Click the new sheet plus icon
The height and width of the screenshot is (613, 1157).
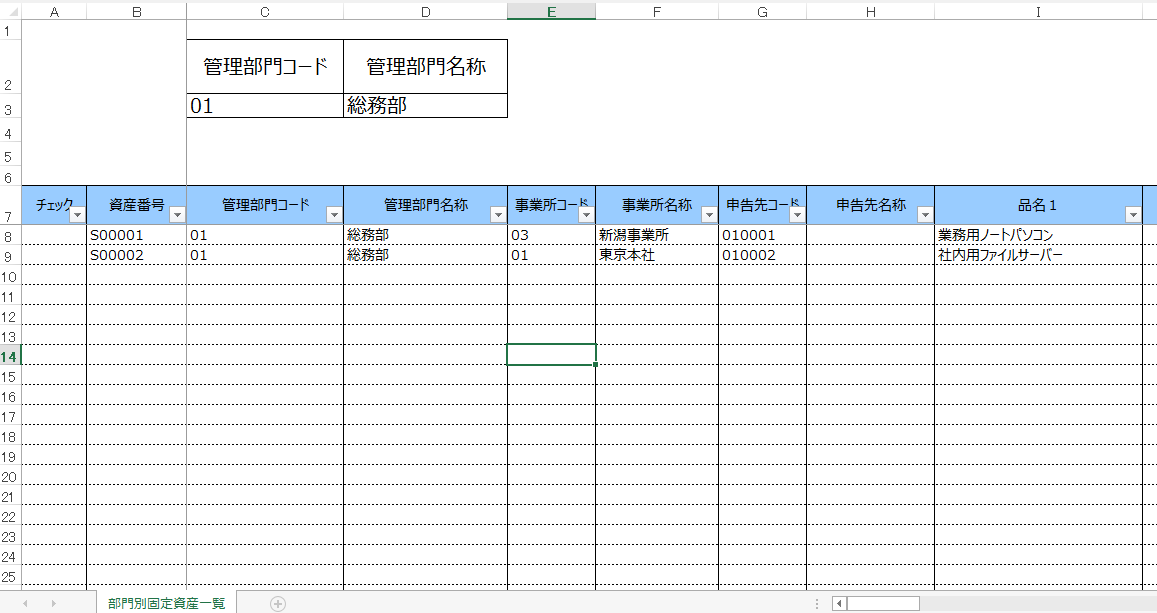tap(278, 603)
